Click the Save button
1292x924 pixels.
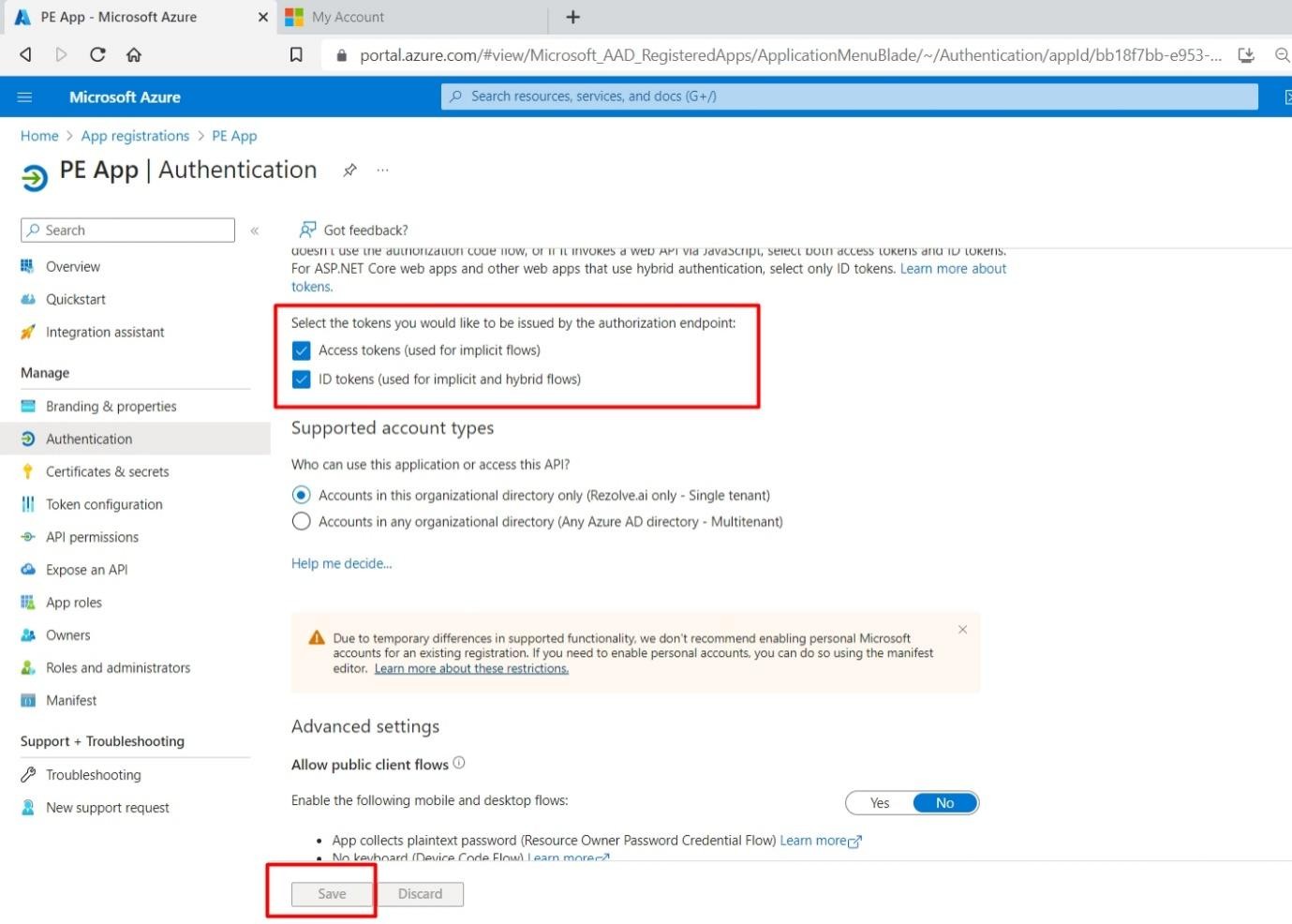pyautogui.click(x=332, y=894)
